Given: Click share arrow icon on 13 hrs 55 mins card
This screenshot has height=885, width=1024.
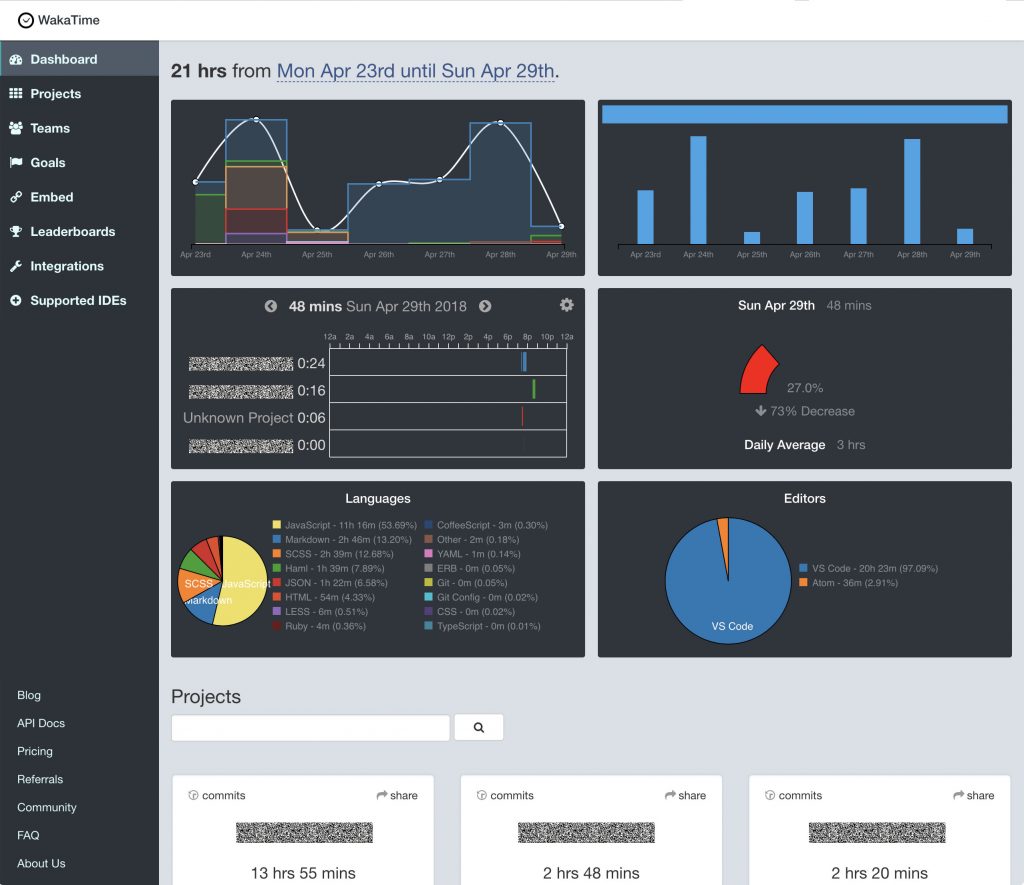Looking at the screenshot, I should click(381, 795).
